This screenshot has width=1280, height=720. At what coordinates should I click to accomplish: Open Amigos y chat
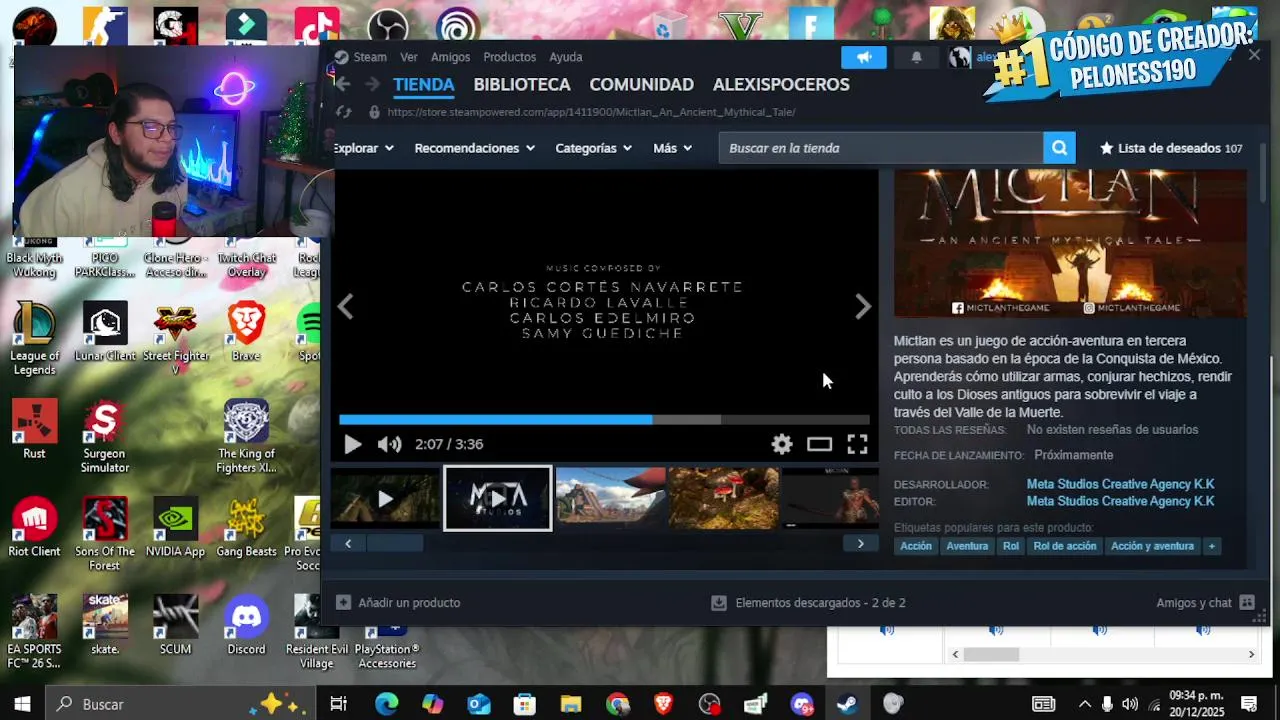point(1205,603)
